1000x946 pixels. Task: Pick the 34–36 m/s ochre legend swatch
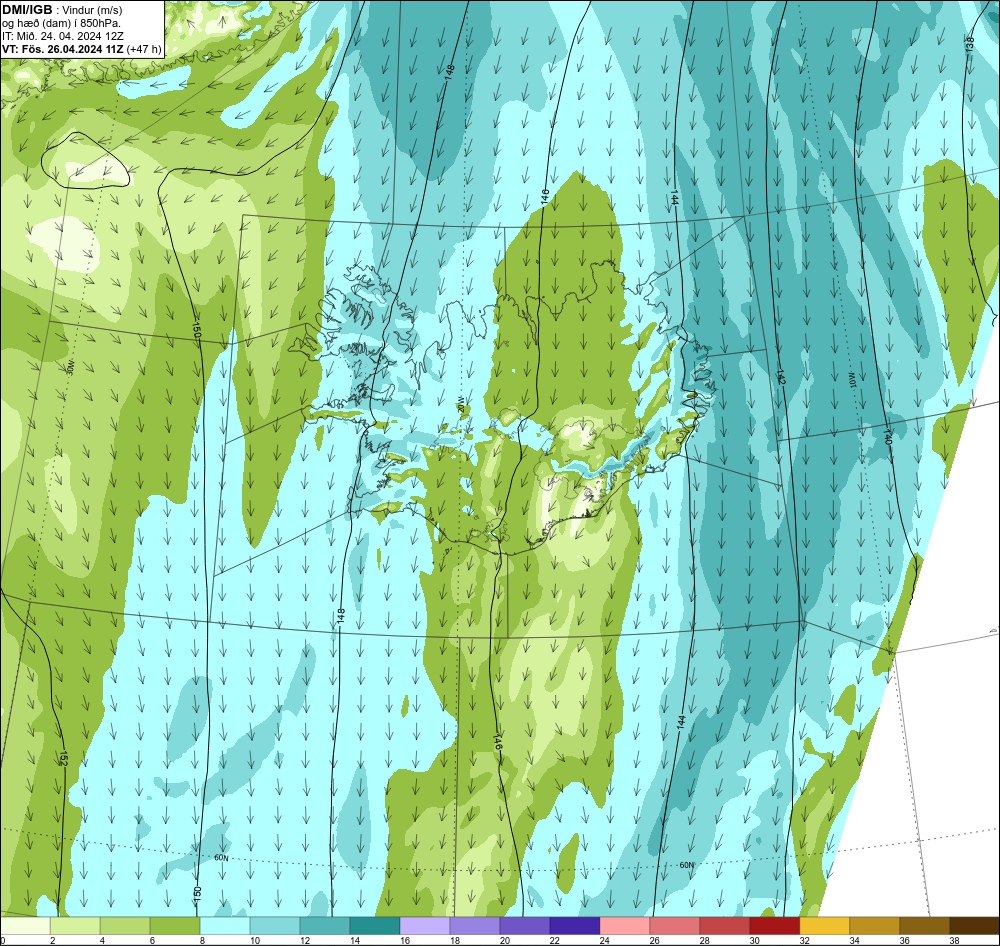coord(874,925)
